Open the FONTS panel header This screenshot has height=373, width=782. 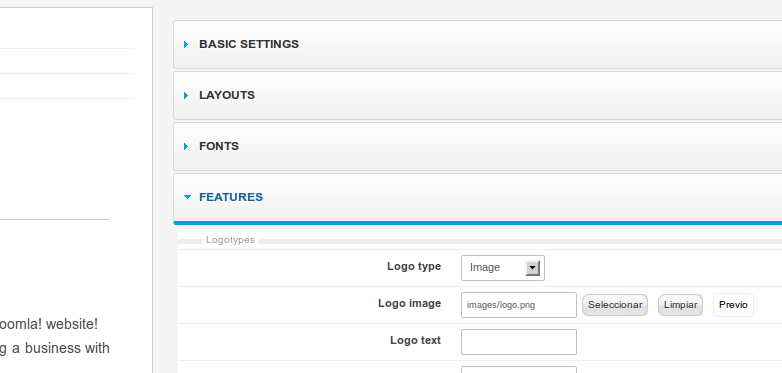pos(478,146)
